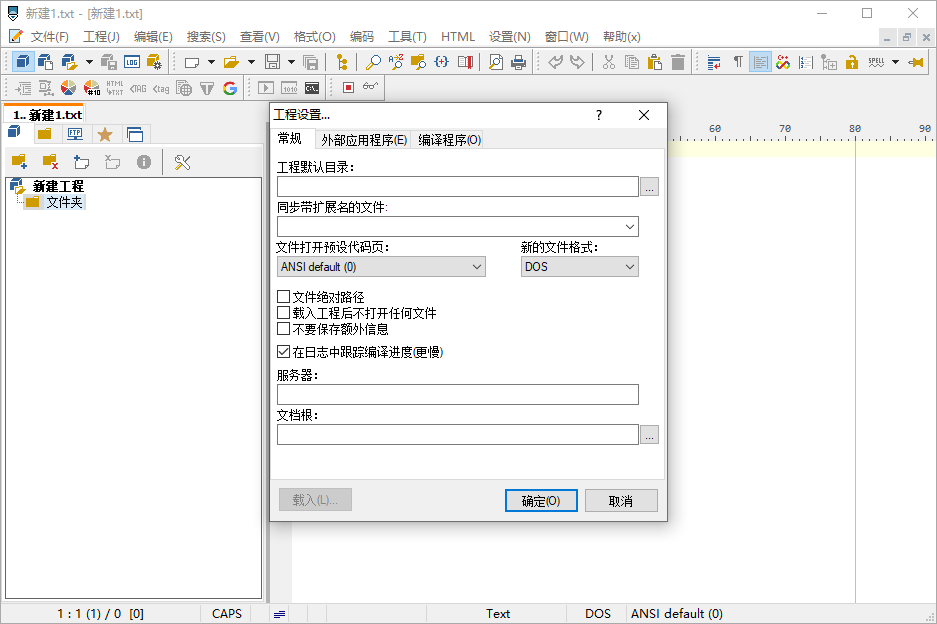Click the scissors cut icon on the toolbar
Image resolution: width=937 pixels, height=624 pixels.
point(608,62)
